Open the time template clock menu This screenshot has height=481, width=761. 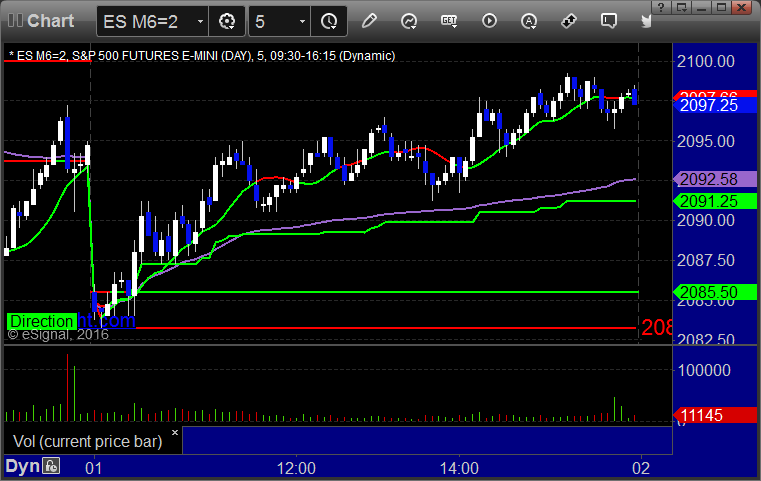pos(329,21)
